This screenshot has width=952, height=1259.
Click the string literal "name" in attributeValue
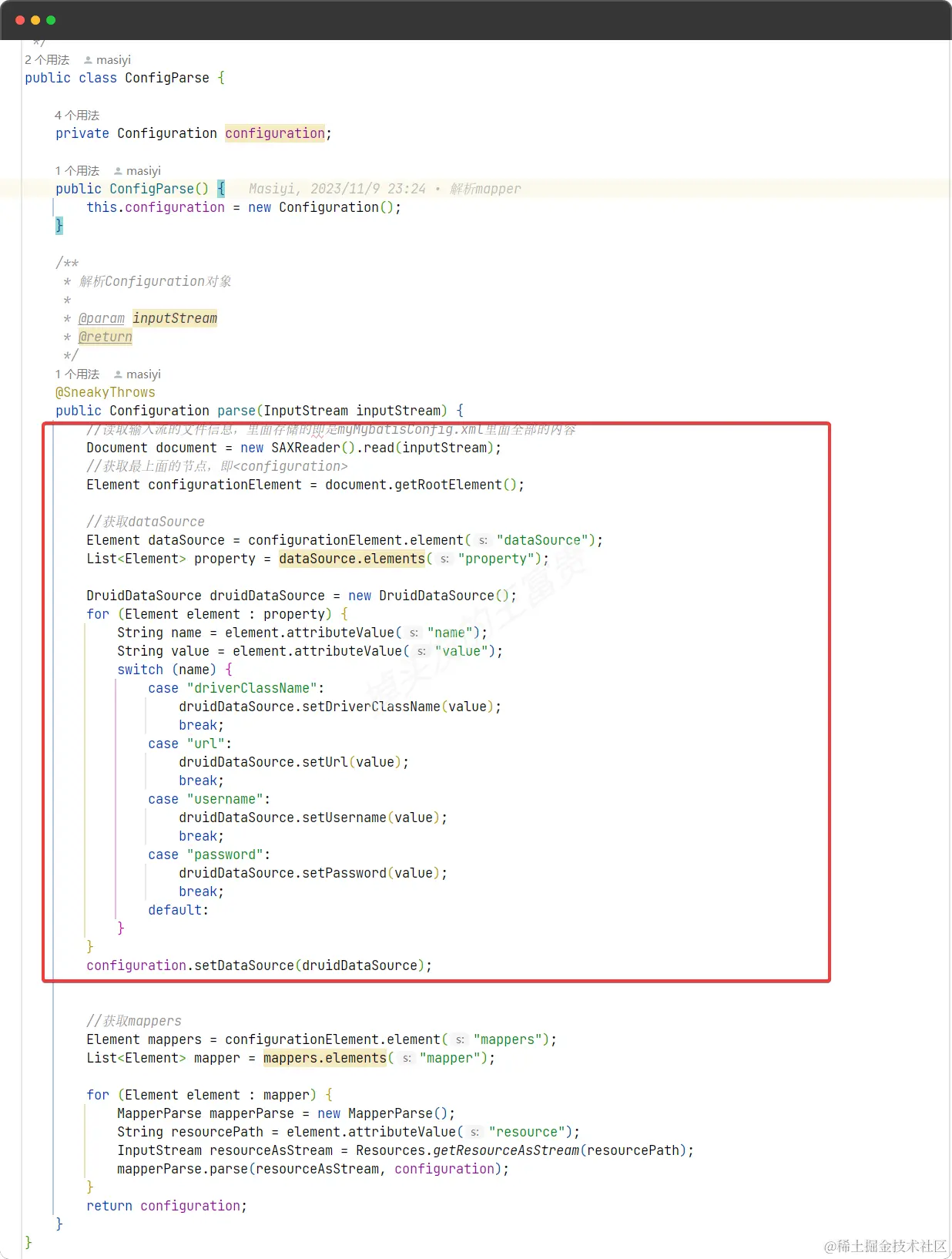(450, 633)
